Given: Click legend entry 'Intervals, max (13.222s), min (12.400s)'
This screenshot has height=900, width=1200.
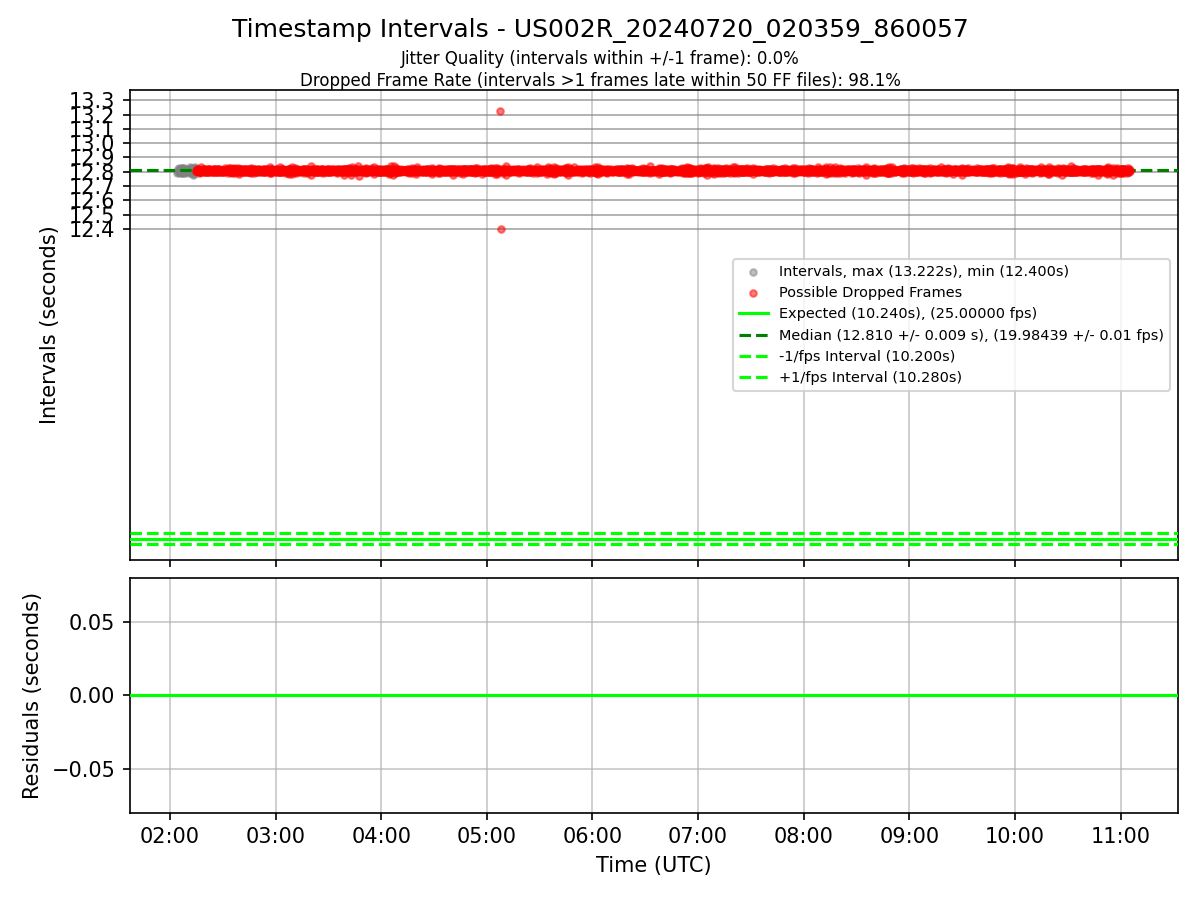Looking at the screenshot, I should point(924,271).
